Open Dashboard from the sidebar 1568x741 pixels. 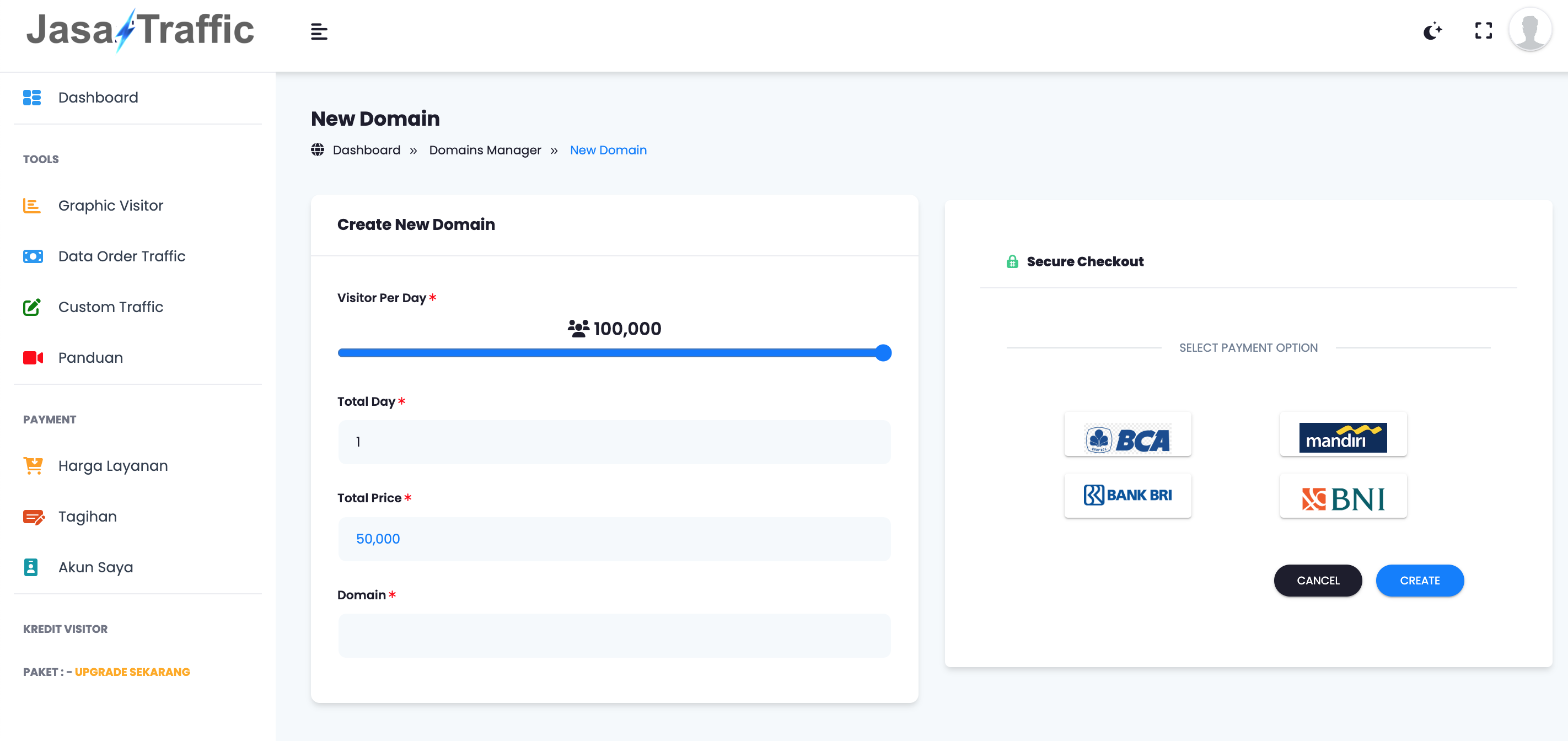point(98,98)
